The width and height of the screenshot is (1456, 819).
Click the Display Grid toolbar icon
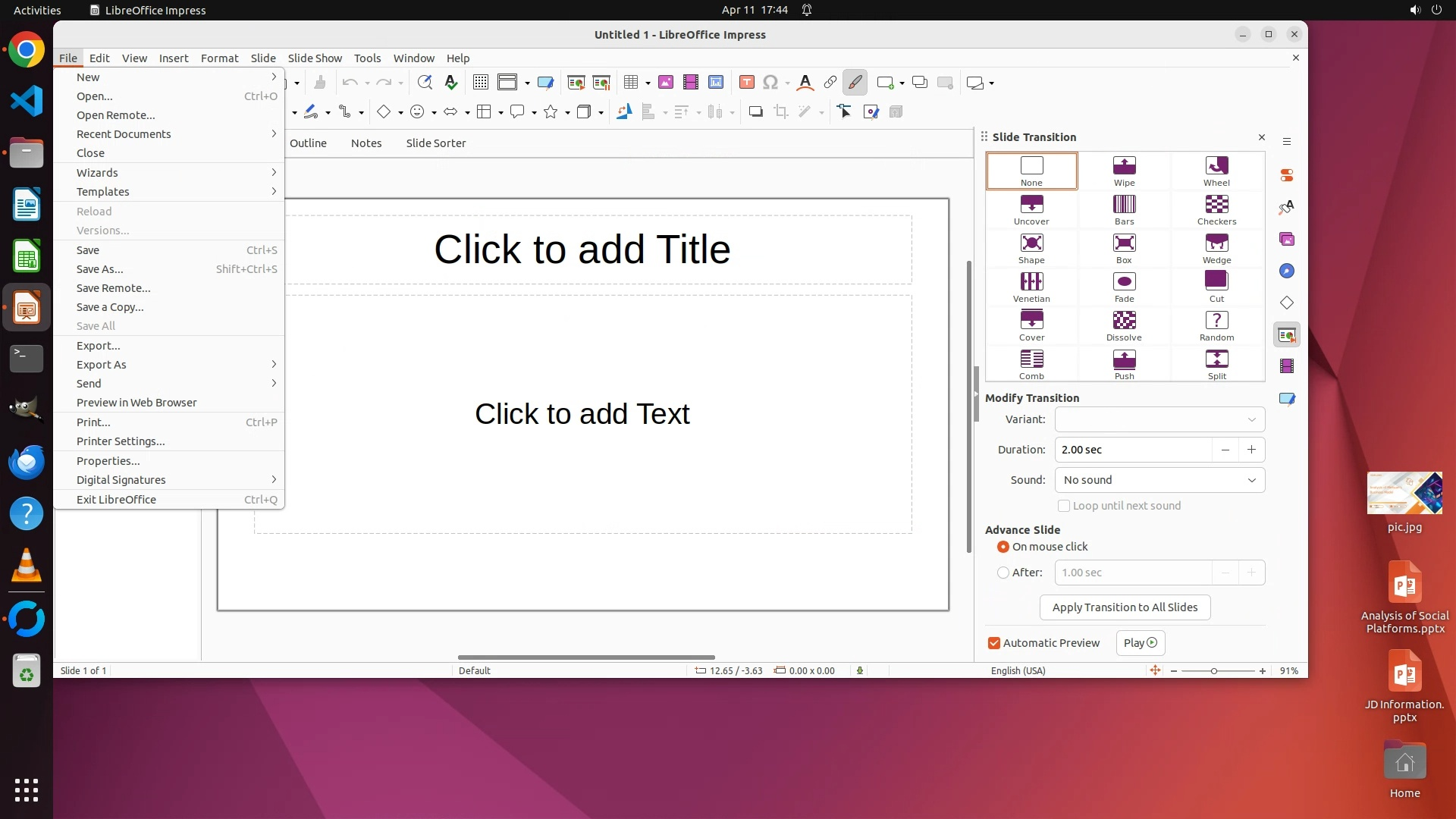click(x=480, y=83)
